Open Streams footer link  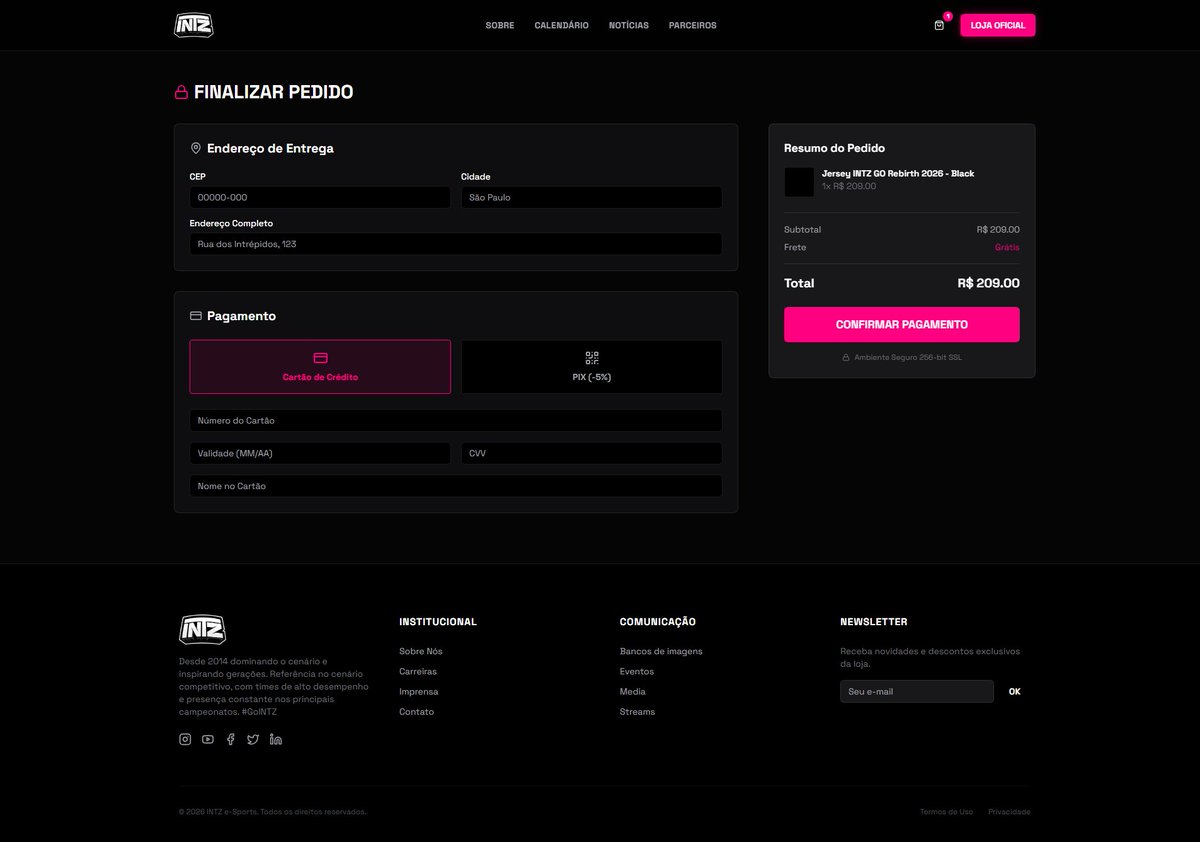click(638, 712)
